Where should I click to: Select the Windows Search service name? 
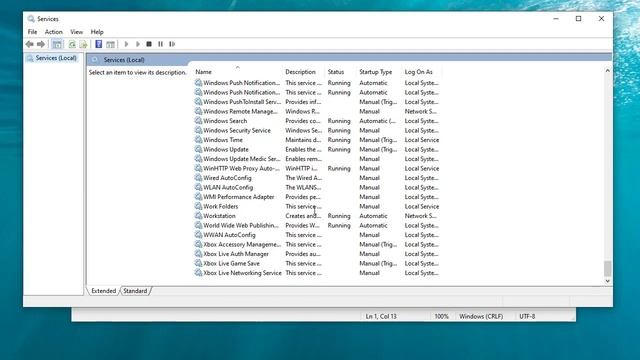pos(225,121)
